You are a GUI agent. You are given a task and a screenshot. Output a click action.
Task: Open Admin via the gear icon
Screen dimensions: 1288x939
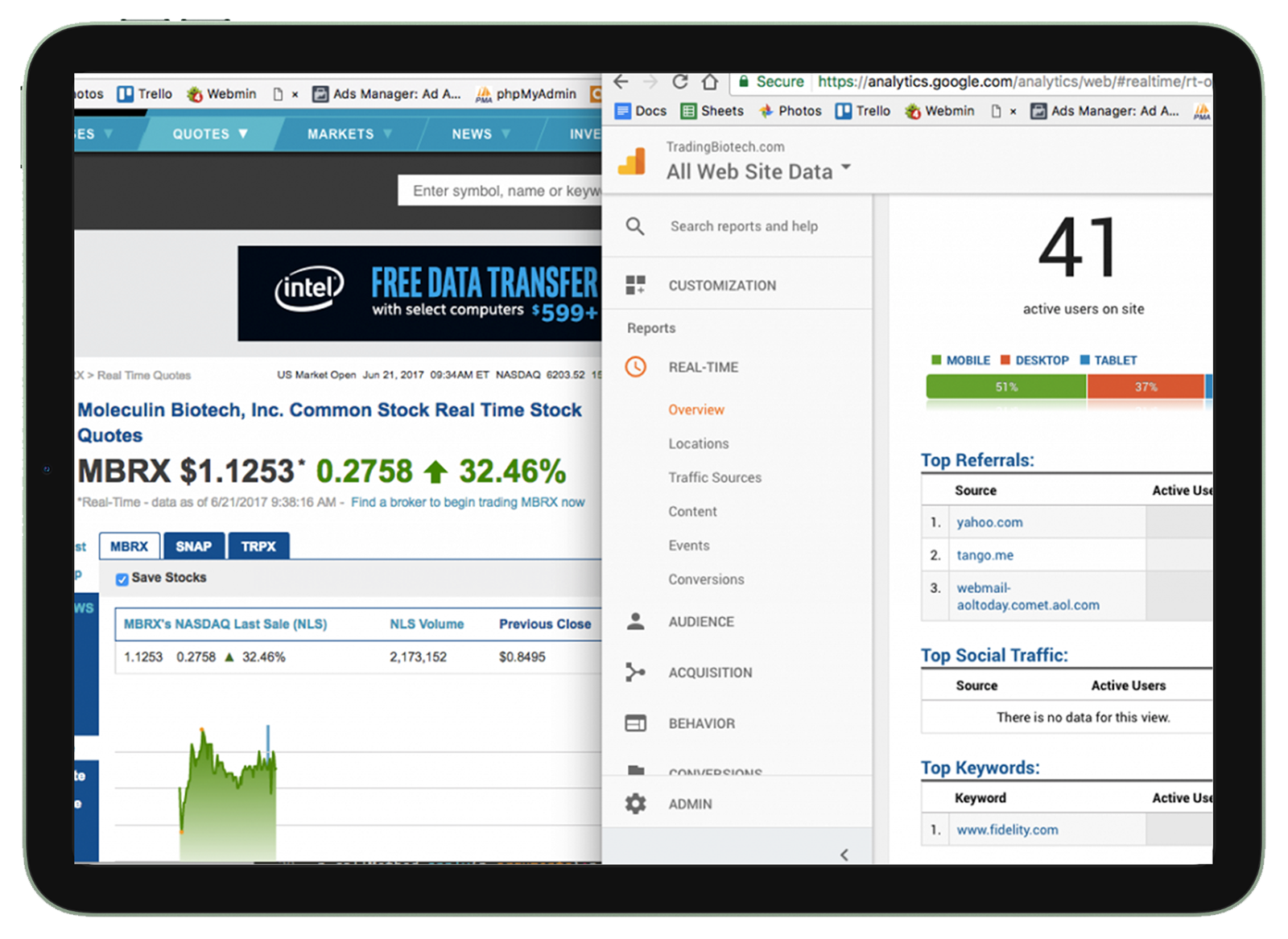pyautogui.click(x=636, y=804)
